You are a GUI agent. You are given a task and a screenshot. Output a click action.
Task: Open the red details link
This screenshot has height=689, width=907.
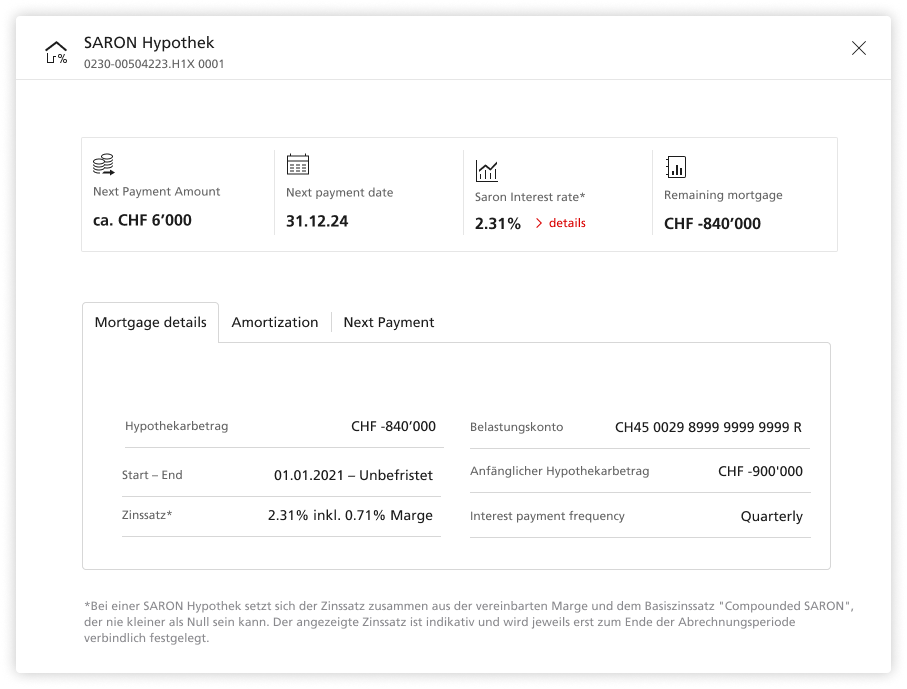point(567,223)
